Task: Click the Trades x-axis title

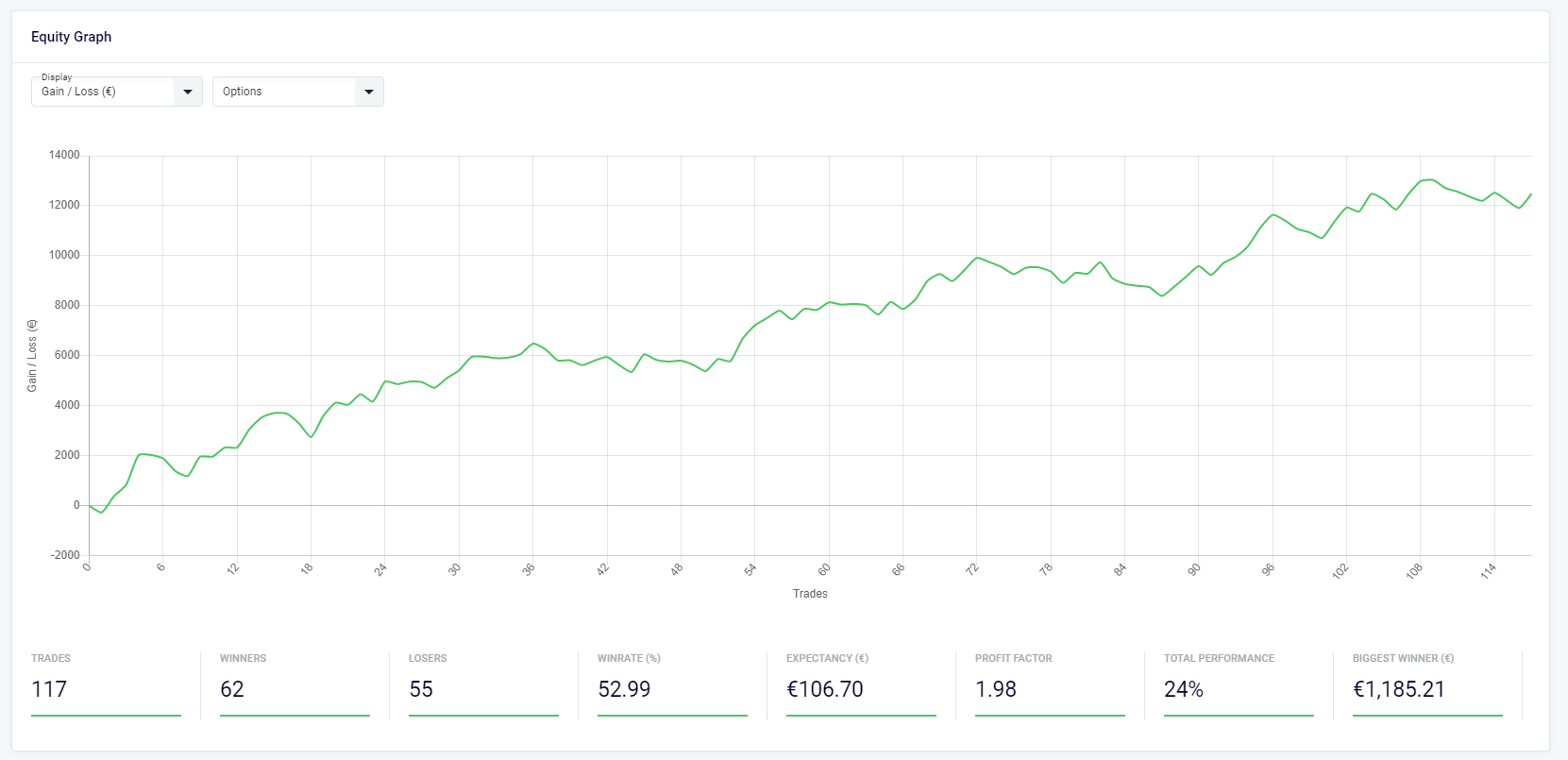Action: [810, 594]
